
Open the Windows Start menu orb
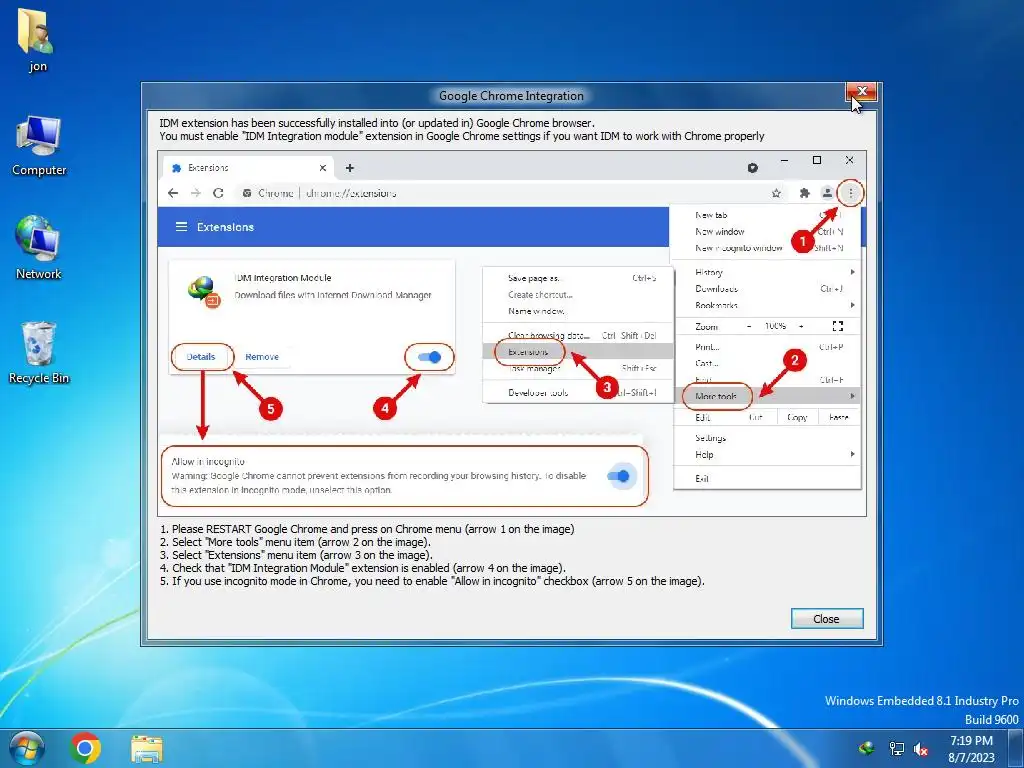26,748
